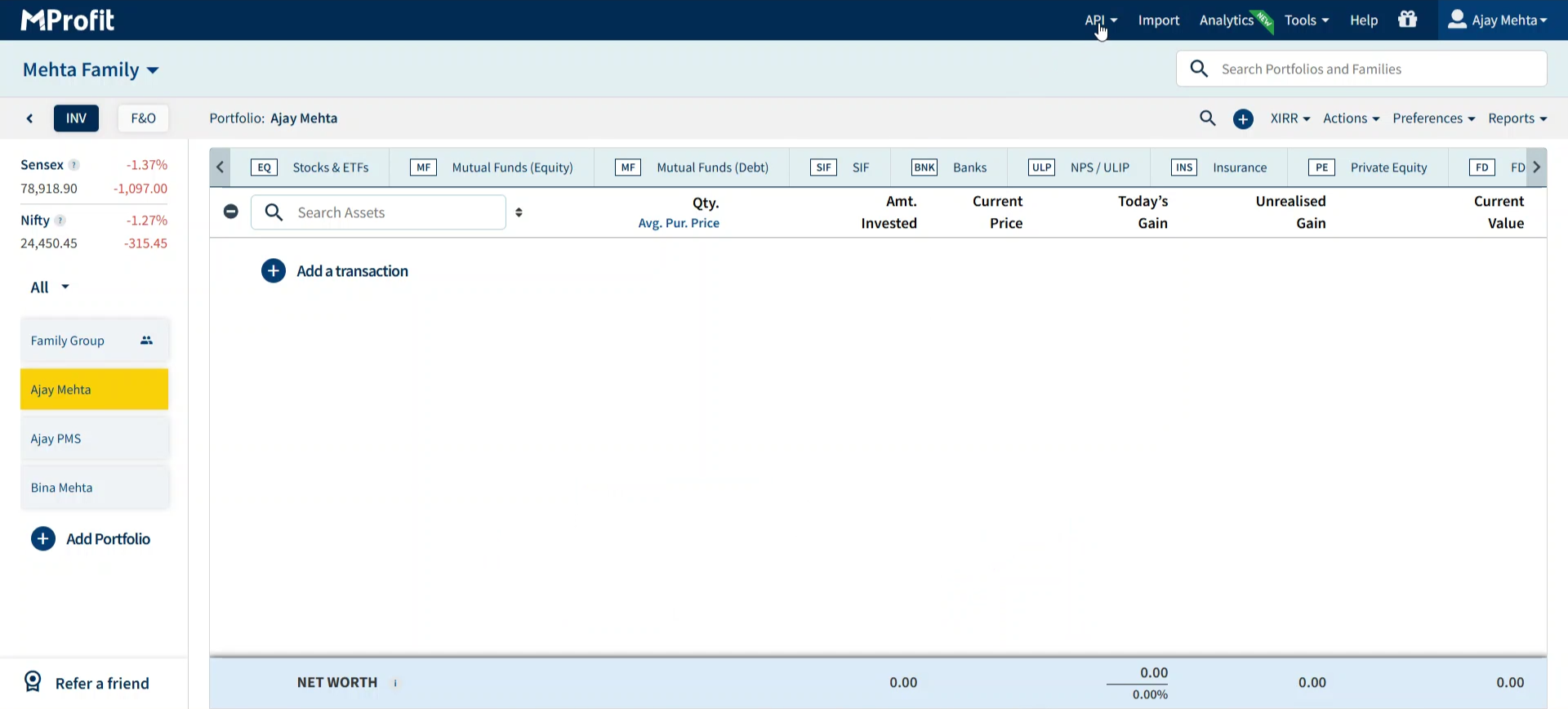Open the Tools dropdown menu
Image resolution: width=1568 pixels, height=709 pixels.
point(1307,20)
